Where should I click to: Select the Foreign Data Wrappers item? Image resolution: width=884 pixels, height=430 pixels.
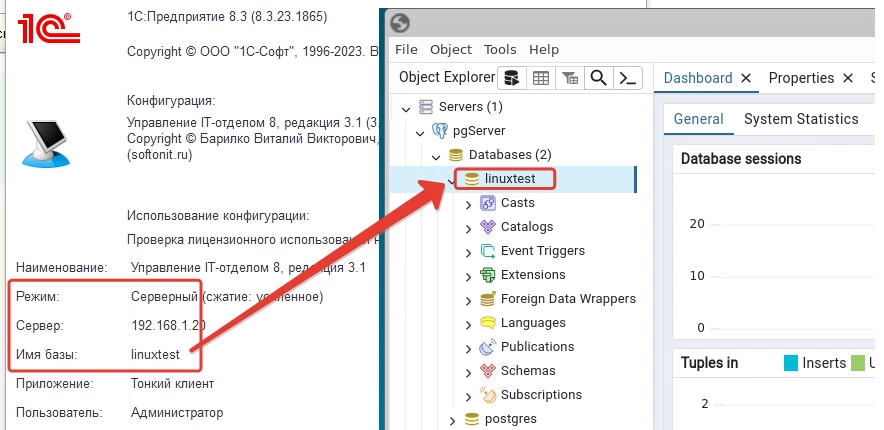click(x=568, y=299)
